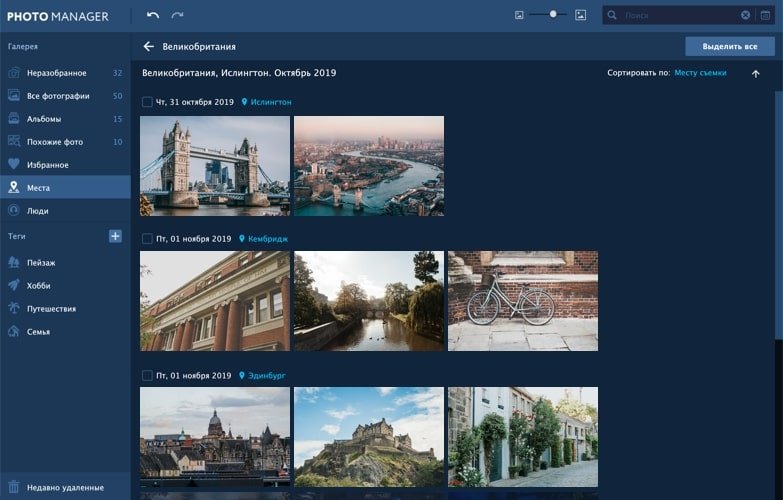
Task: Open the aerial Thames river photo thumbnail
Action: (369, 166)
